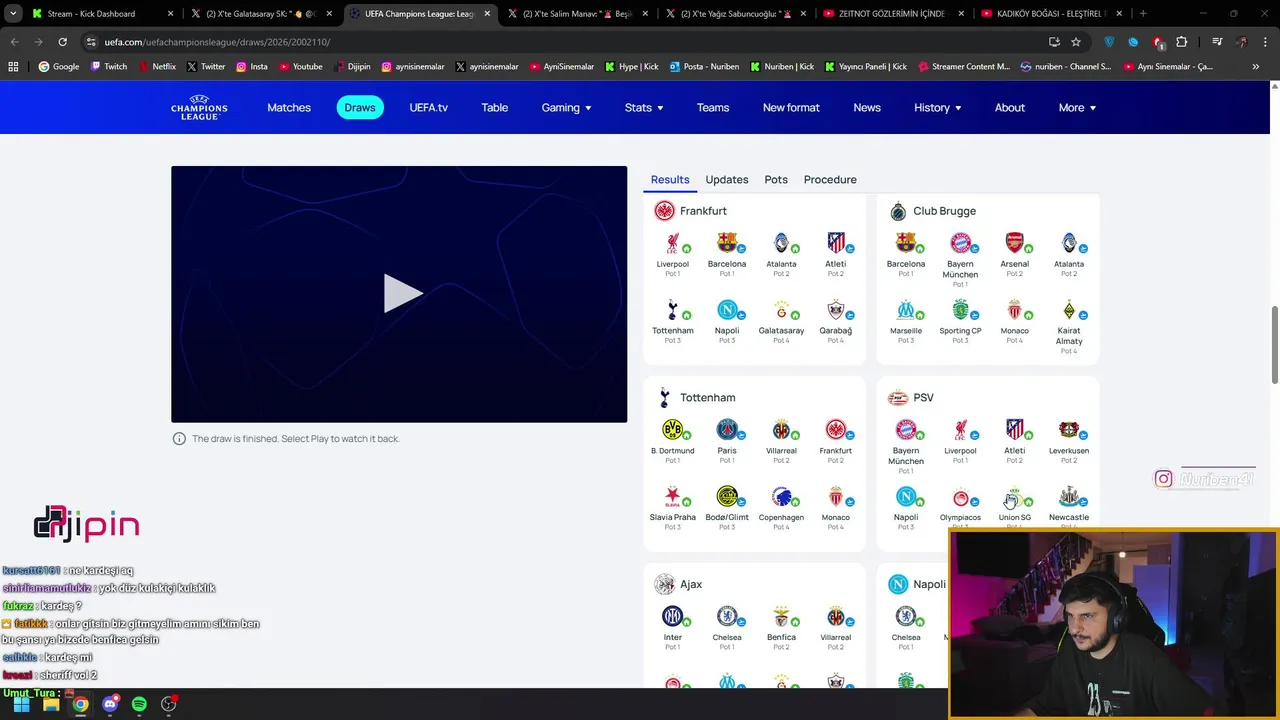Viewport: 1280px width, 720px height.
Task: Switch to Stream - Kick Dashboard tab
Action: 101,14
